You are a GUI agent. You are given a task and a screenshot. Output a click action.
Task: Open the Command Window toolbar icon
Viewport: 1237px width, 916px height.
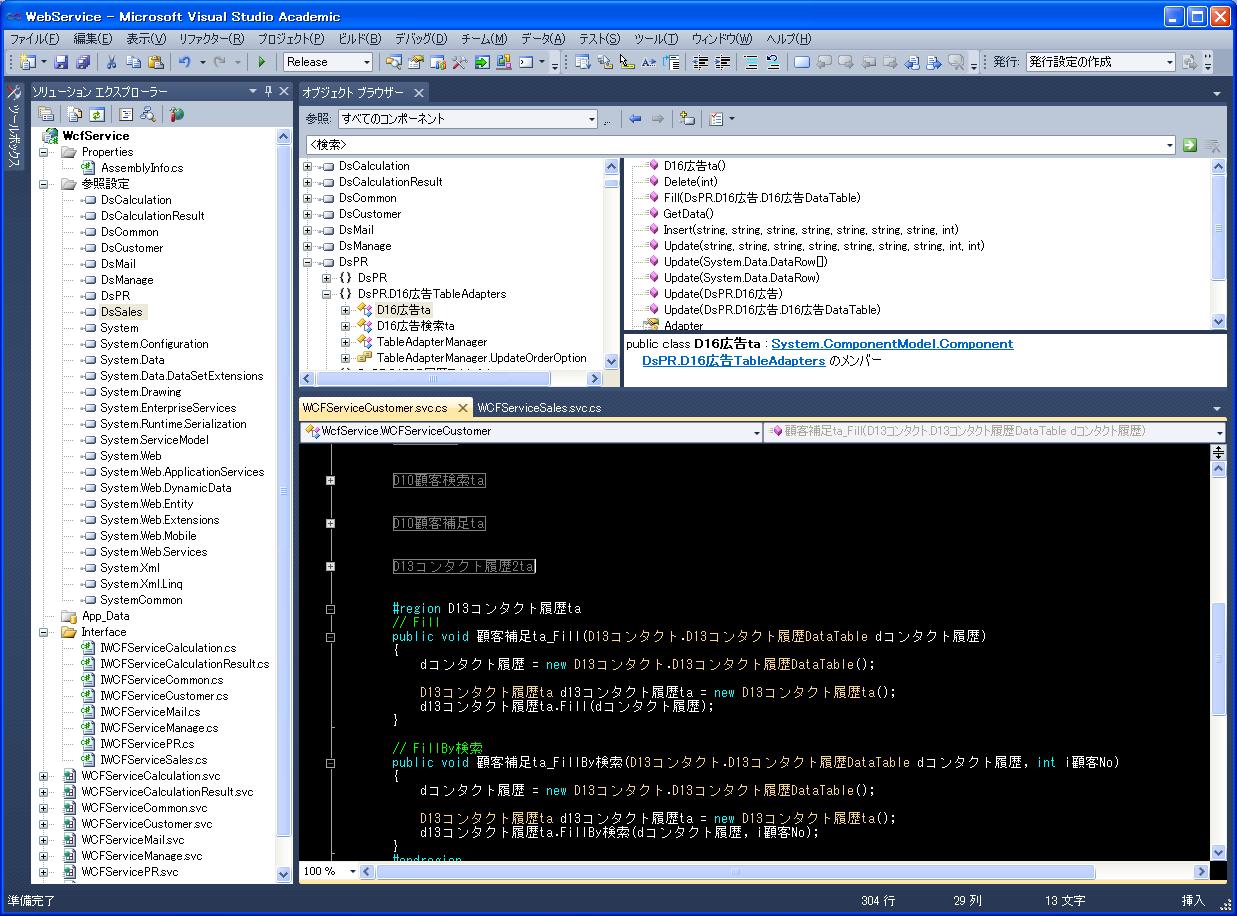coord(526,62)
